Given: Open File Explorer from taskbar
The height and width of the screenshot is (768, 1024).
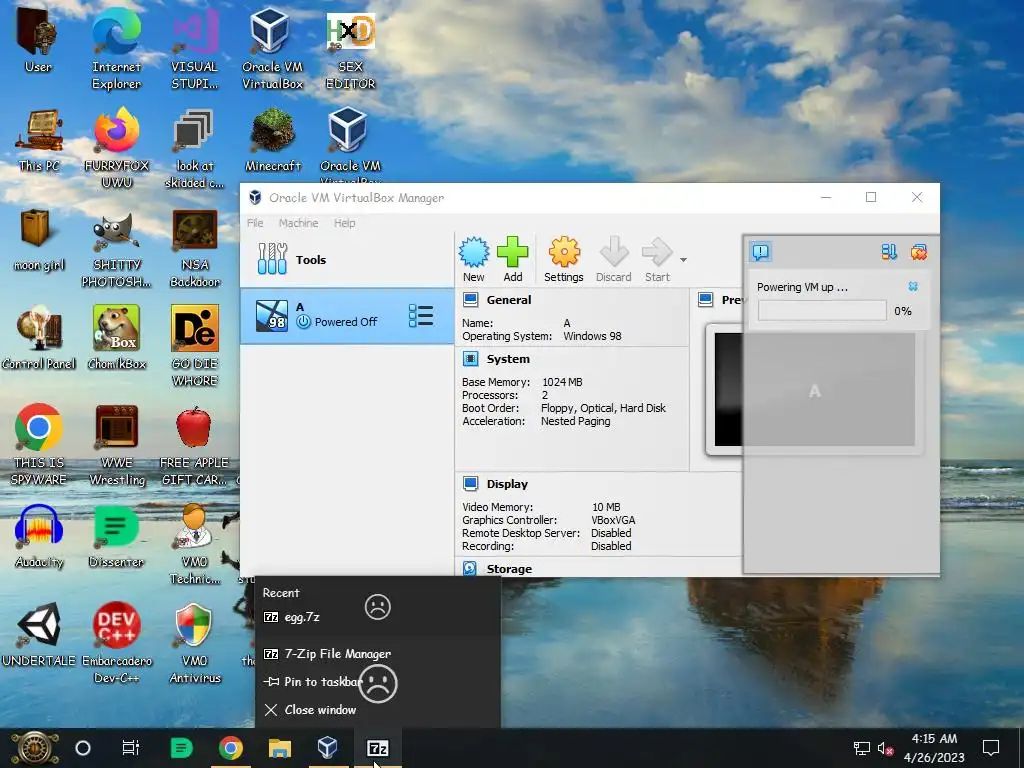Looking at the screenshot, I should 280,748.
